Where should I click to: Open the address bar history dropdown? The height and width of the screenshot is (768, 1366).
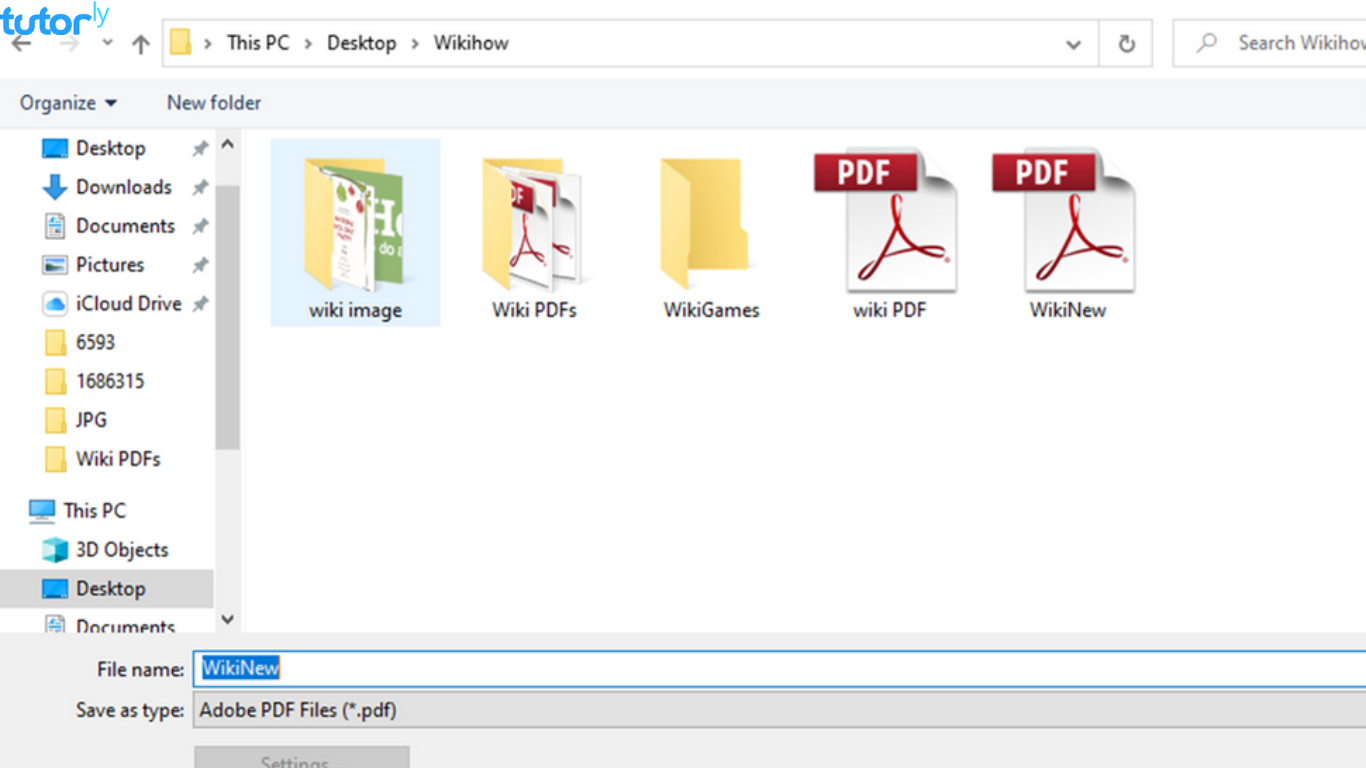point(1073,43)
